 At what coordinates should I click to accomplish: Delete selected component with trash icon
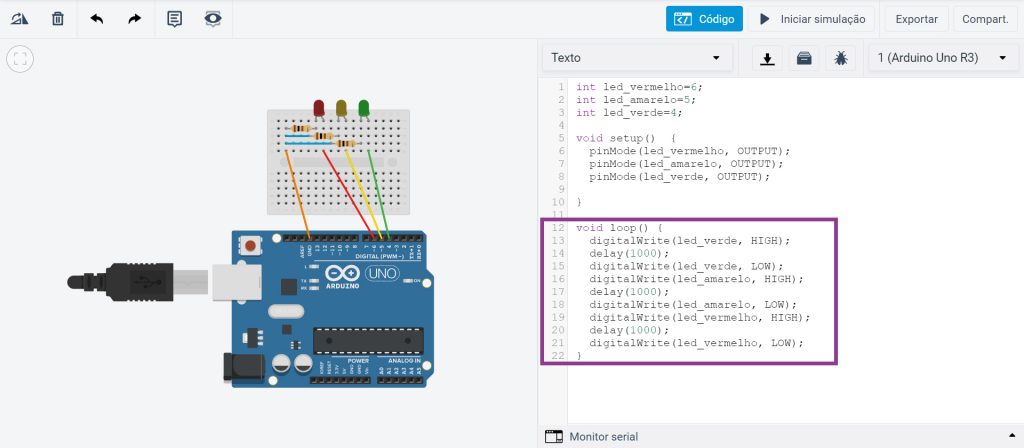(x=58, y=19)
